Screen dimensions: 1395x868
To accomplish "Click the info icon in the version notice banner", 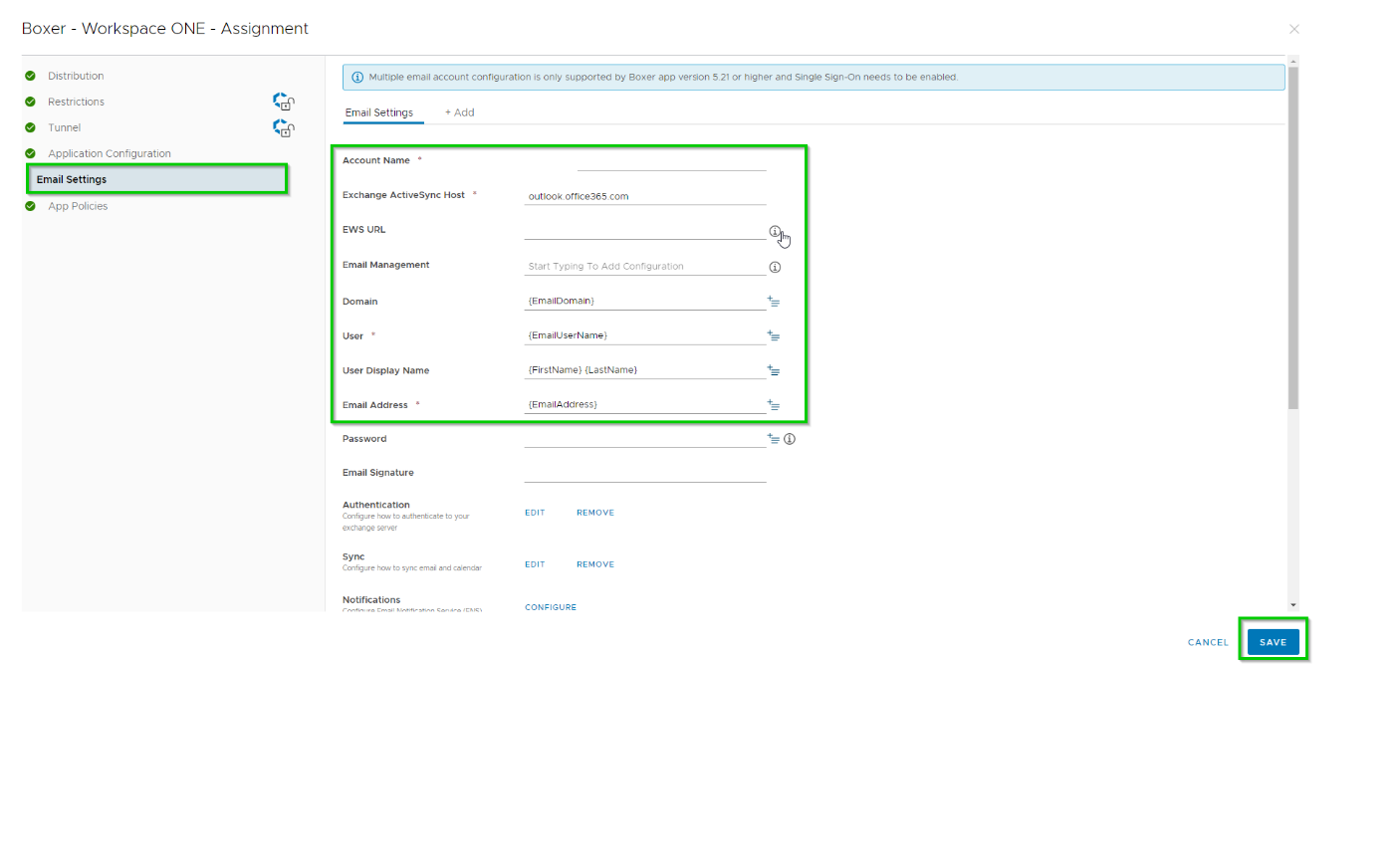I will tap(357, 77).
